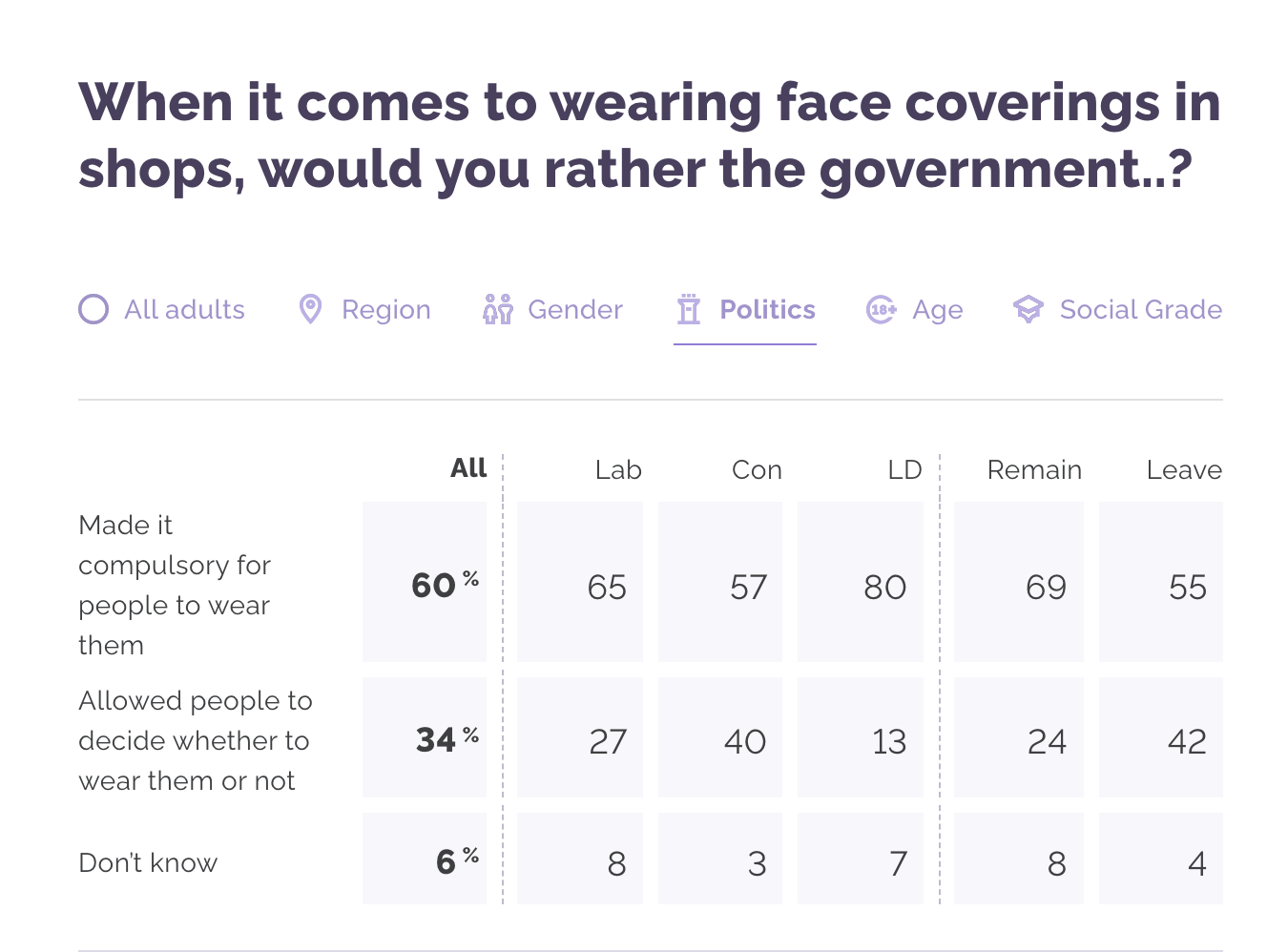Click the Con column header
The width and height of the screenshot is (1288, 952).
(x=757, y=469)
